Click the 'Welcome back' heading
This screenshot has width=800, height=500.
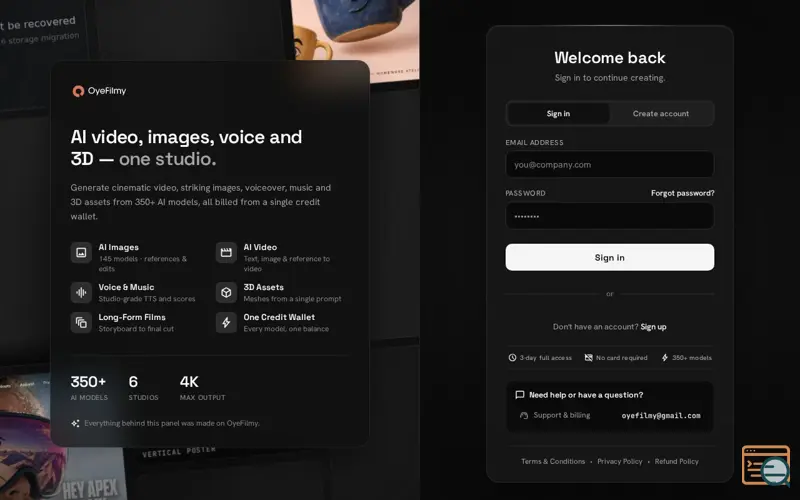[x=610, y=58]
